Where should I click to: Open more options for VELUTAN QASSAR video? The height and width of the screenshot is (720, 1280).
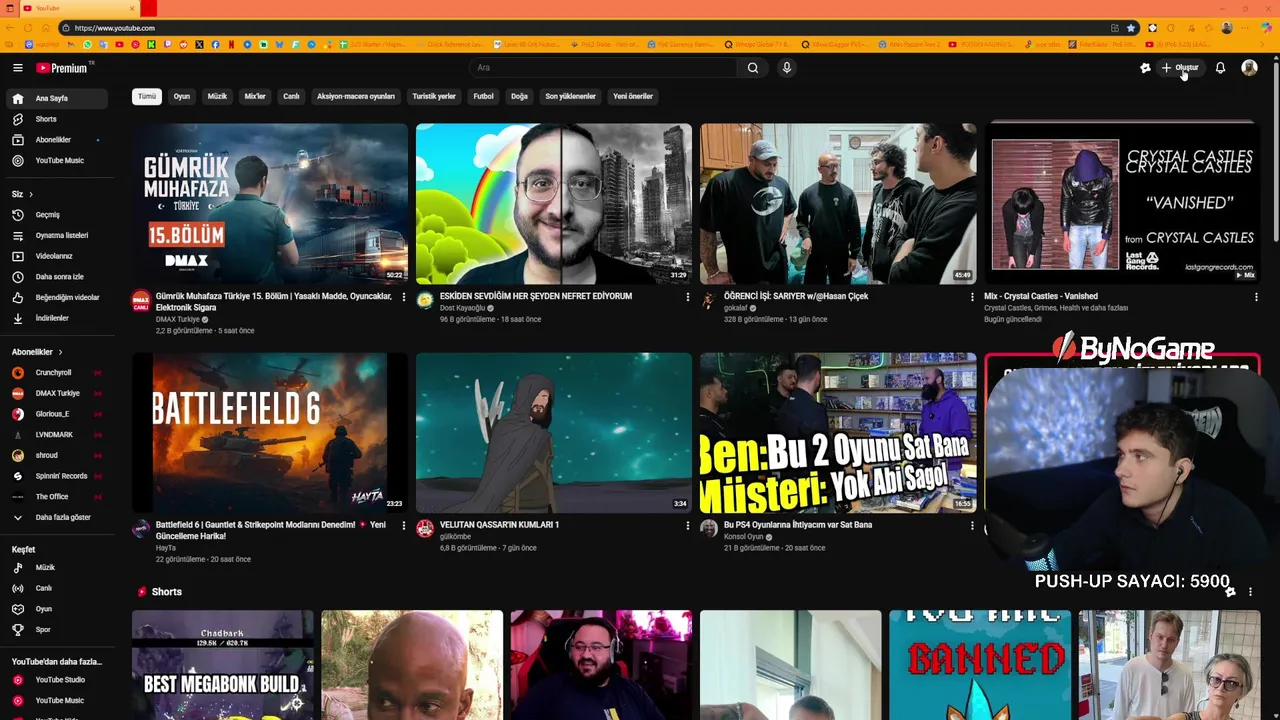pos(688,525)
